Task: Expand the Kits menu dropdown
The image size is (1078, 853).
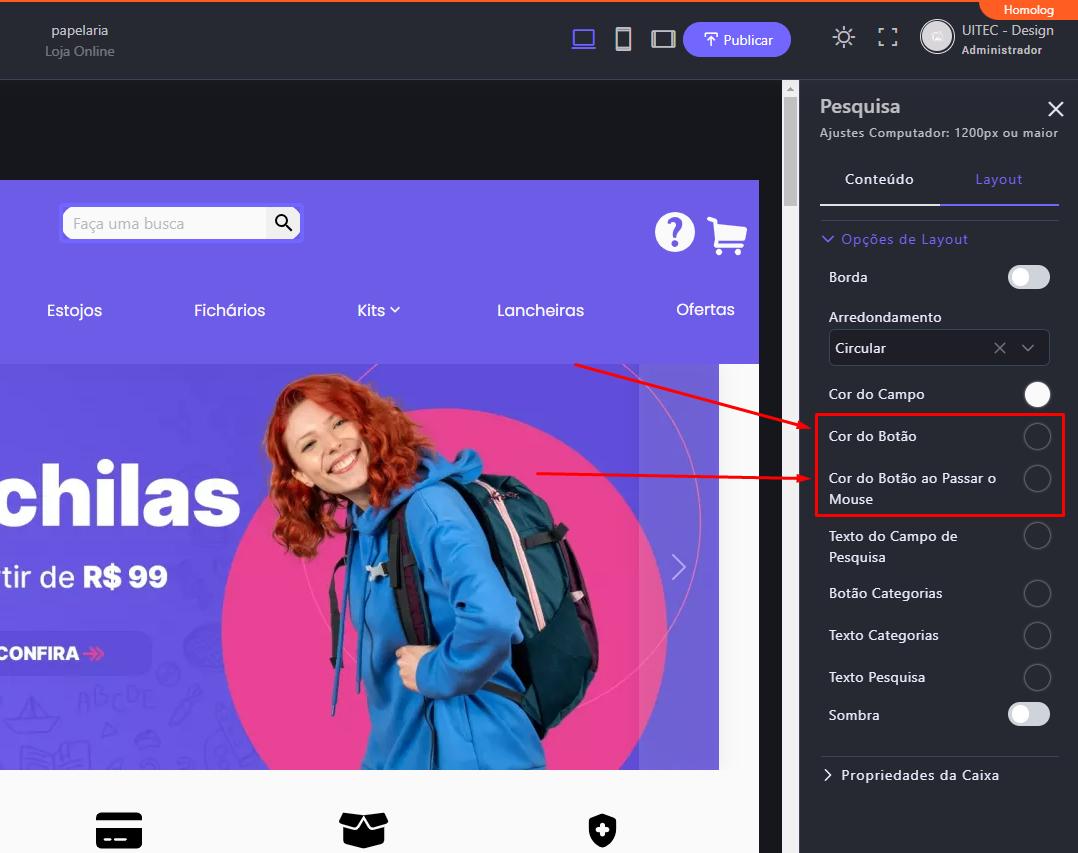Action: [x=378, y=310]
